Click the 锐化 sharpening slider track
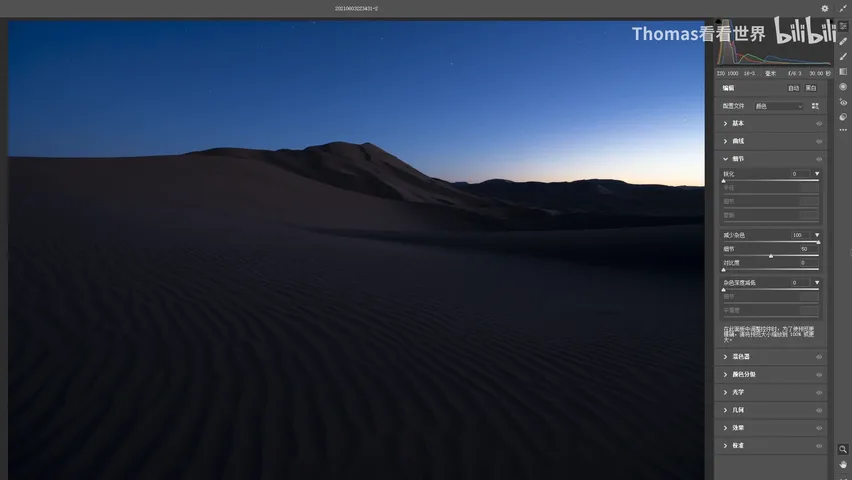Image resolution: width=852 pixels, height=480 pixels. [771, 180]
